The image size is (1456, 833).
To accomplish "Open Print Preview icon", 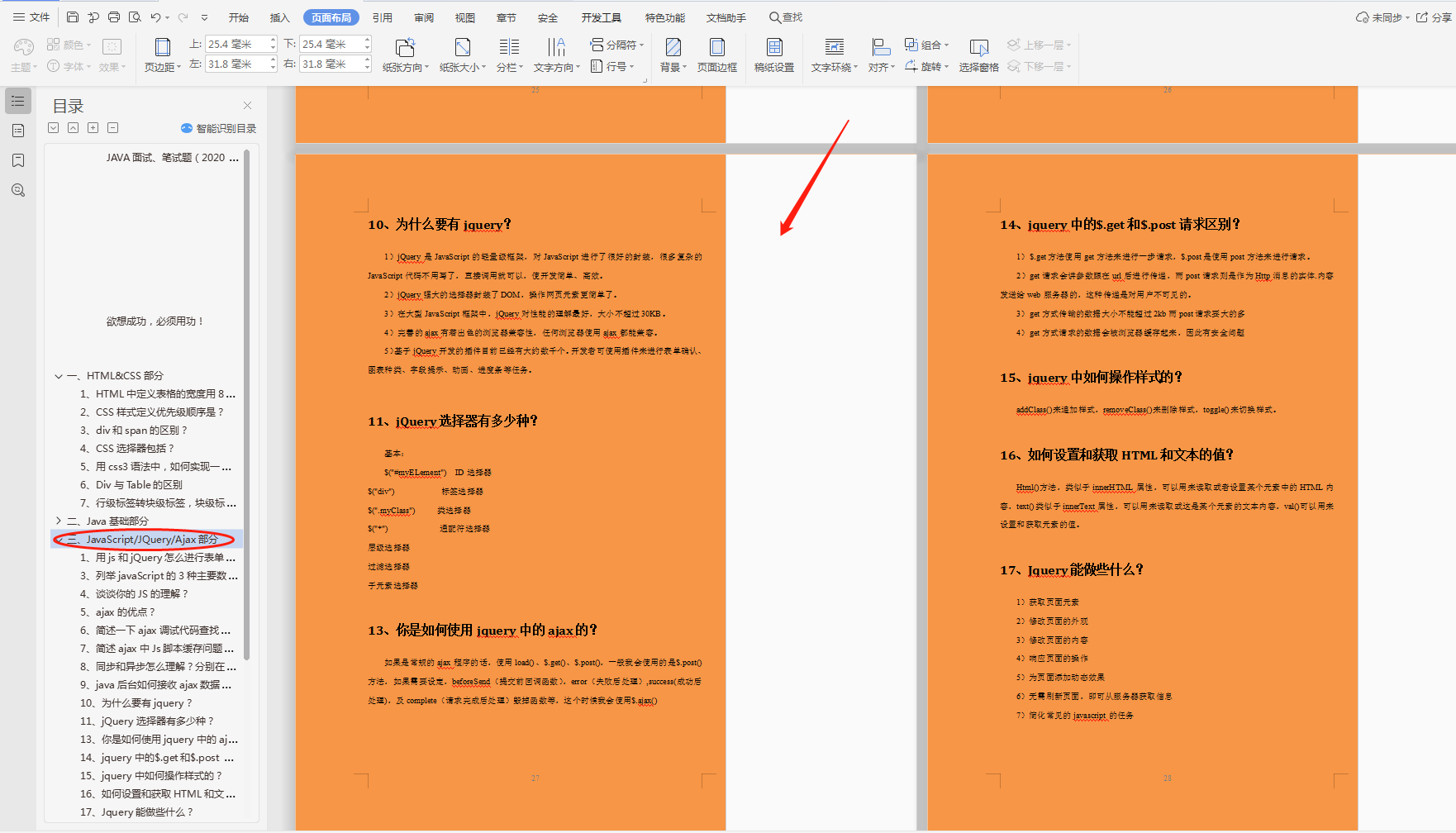I will click(135, 17).
